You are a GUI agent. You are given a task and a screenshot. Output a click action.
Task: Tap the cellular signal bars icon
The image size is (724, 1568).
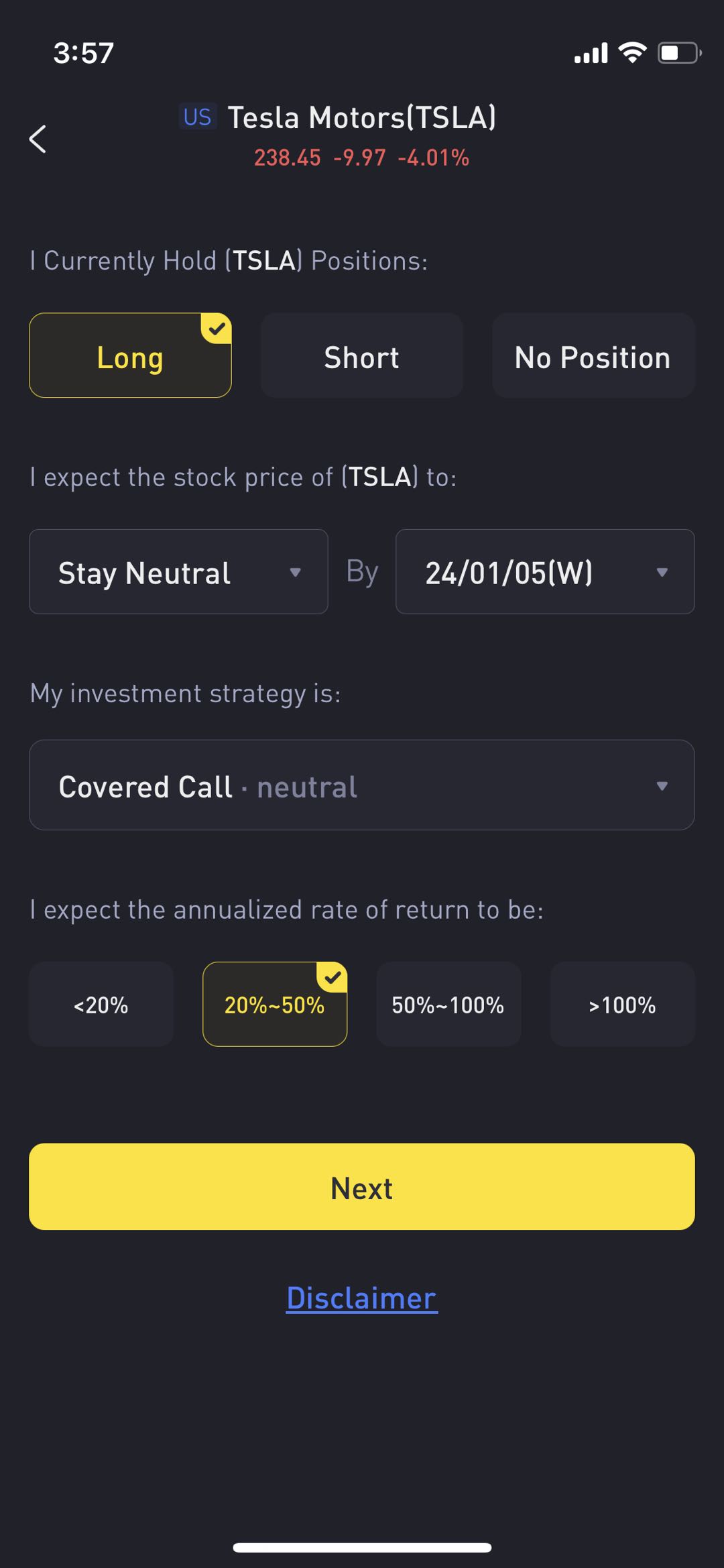coord(591,52)
